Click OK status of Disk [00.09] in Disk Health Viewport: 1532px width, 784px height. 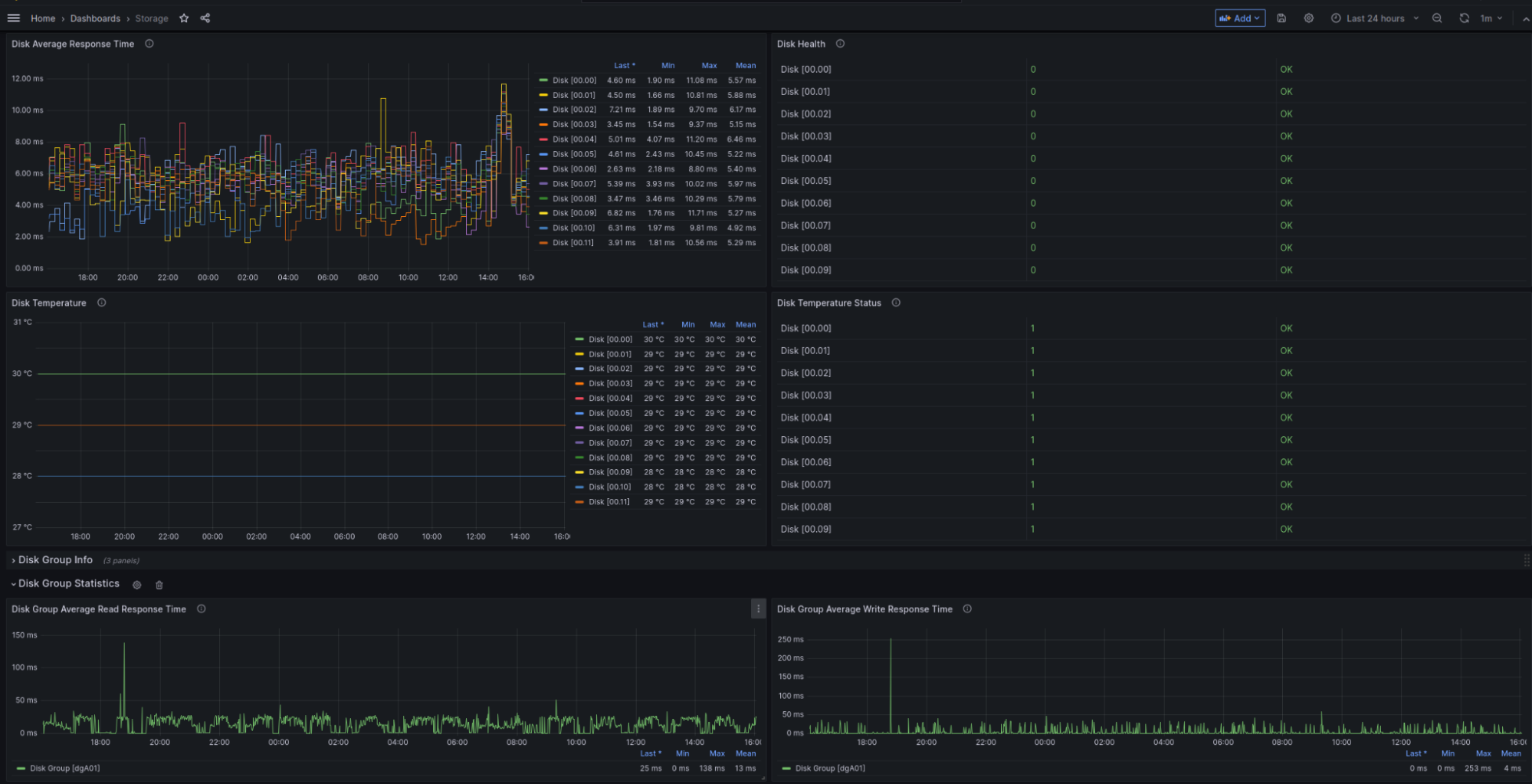[1286, 270]
